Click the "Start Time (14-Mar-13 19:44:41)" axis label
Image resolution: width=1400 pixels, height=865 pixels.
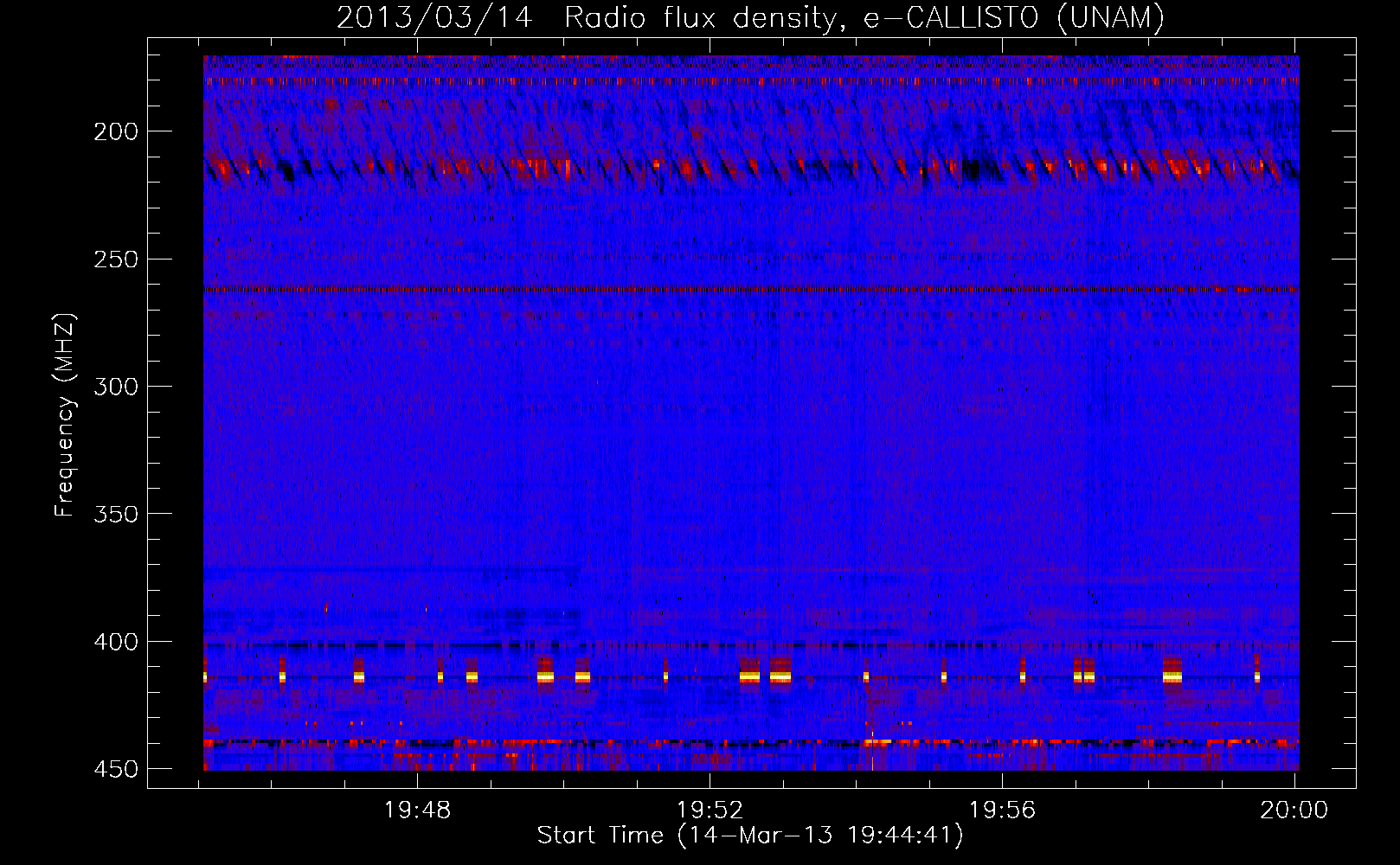point(750,836)
